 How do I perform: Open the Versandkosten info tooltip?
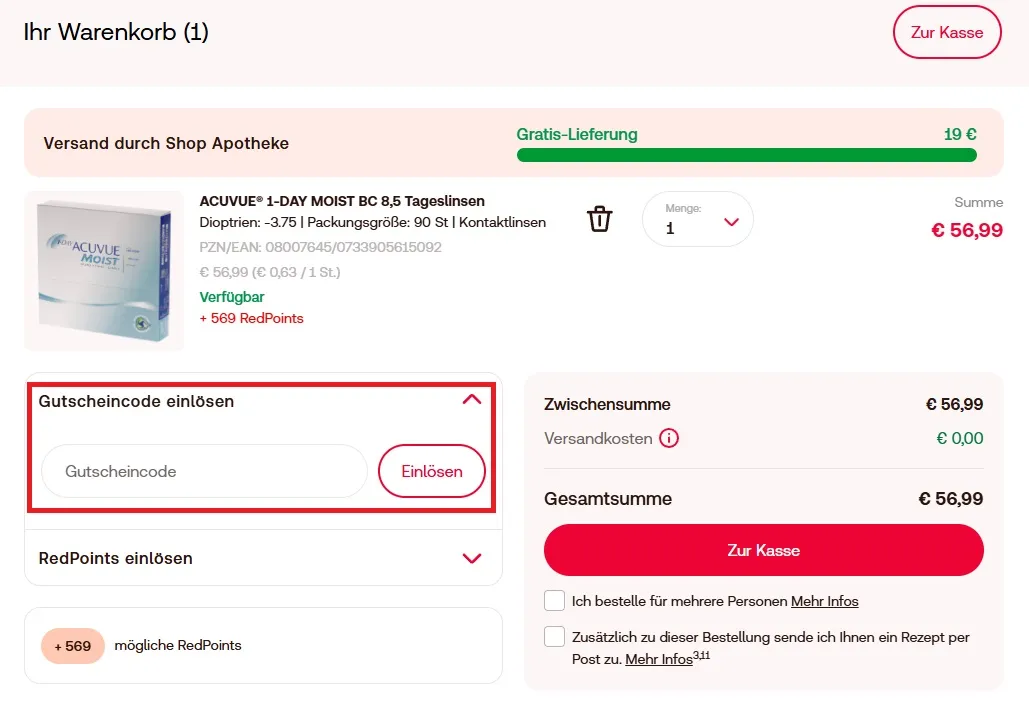(x=668, y=438)
